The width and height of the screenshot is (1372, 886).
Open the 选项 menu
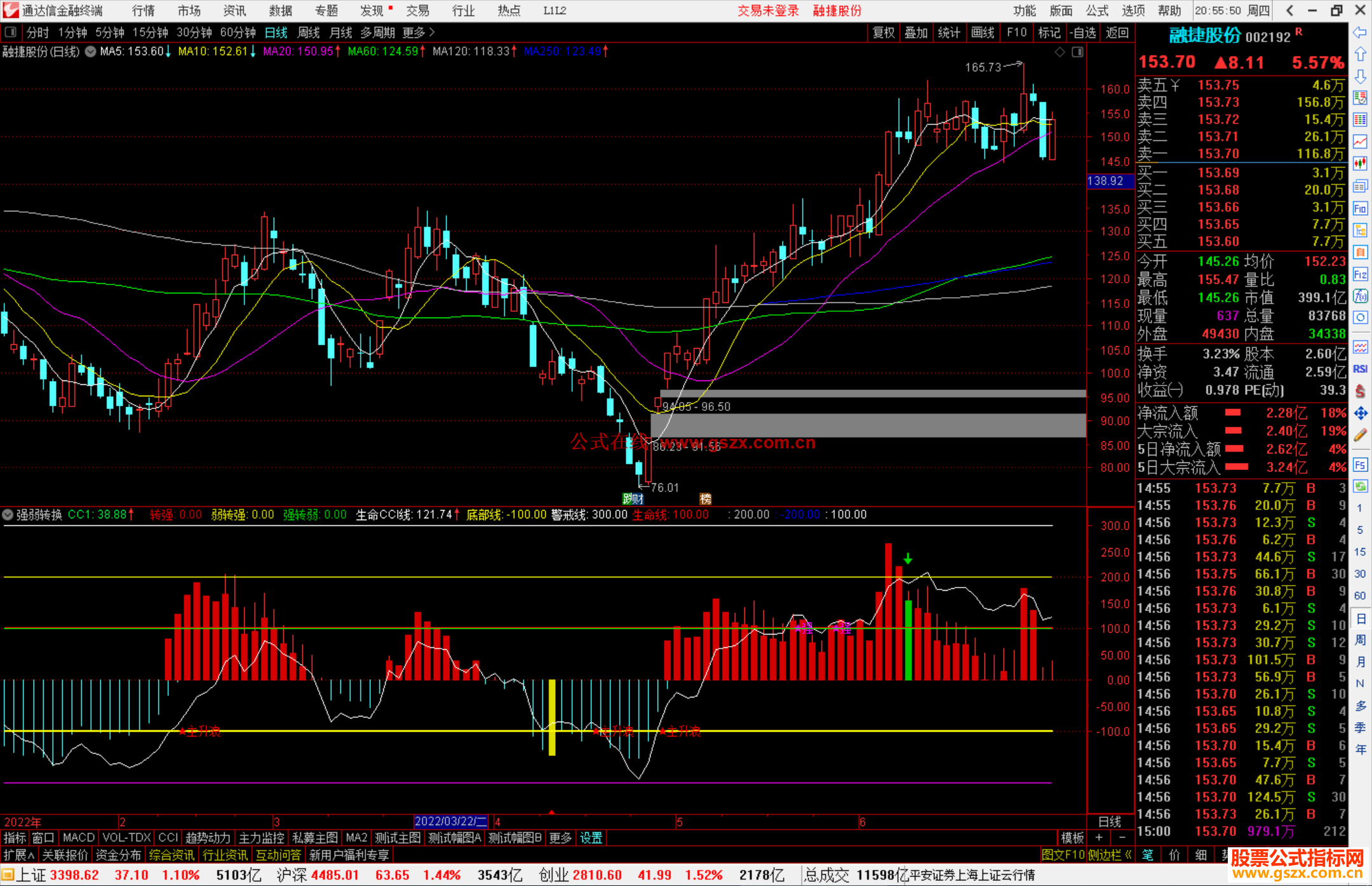tap(1133, 11)
